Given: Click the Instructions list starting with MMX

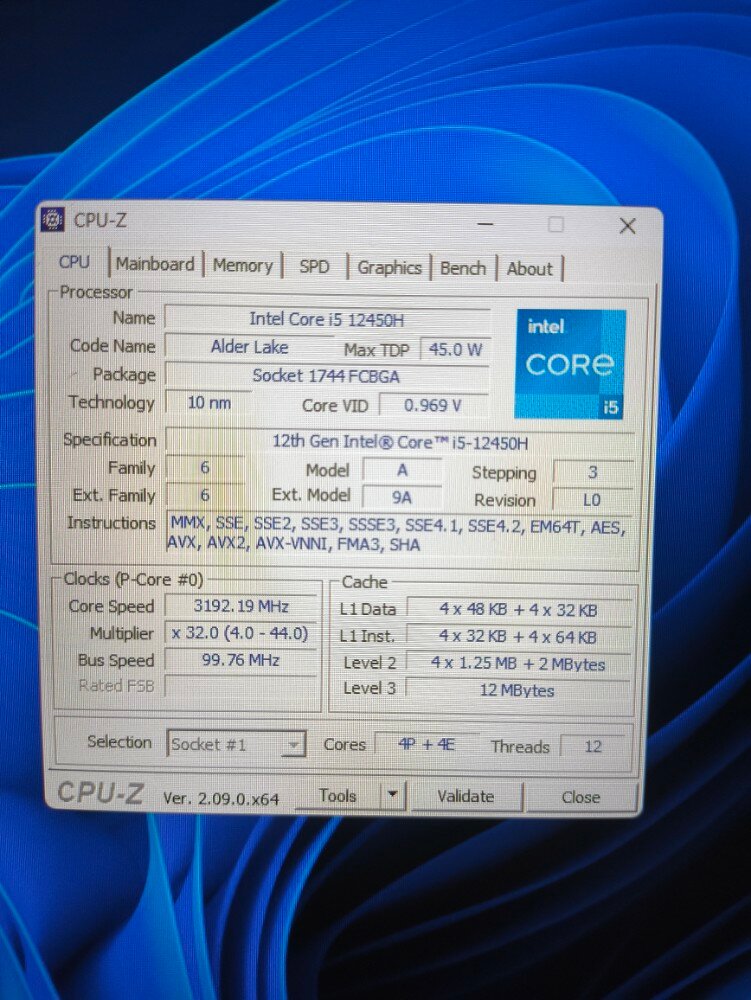Looking at the screenshot, I should pos(399,534).
